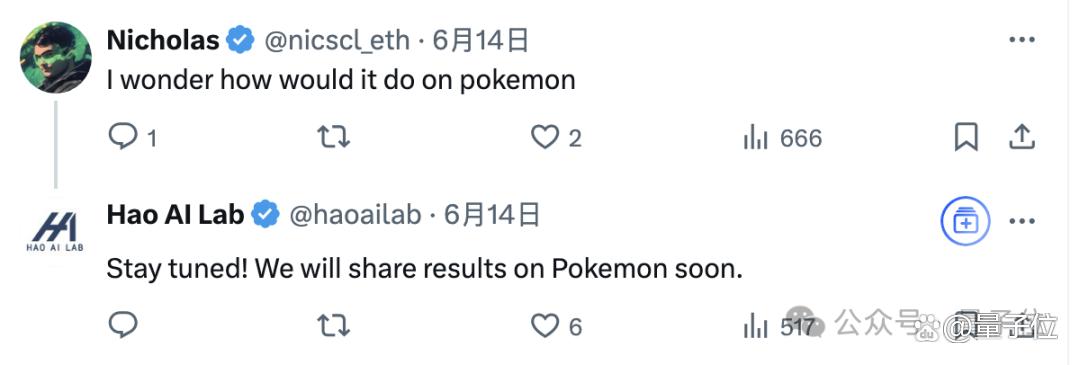Open @nicscl_eth handle link

[x=339, y=41]
